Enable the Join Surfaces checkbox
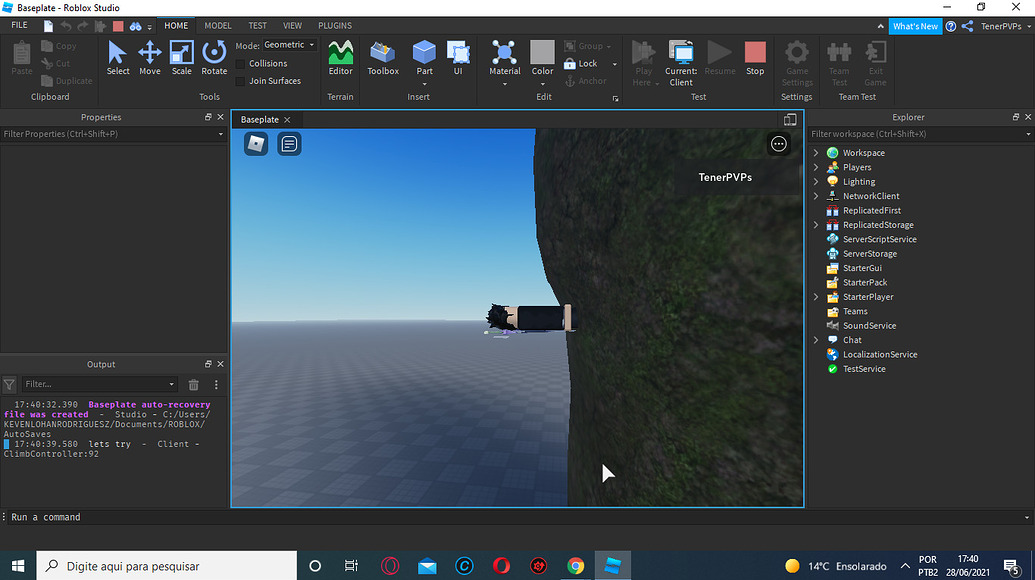The height and width of the screenshot is (580, 1035). click(x=240, y=81)
